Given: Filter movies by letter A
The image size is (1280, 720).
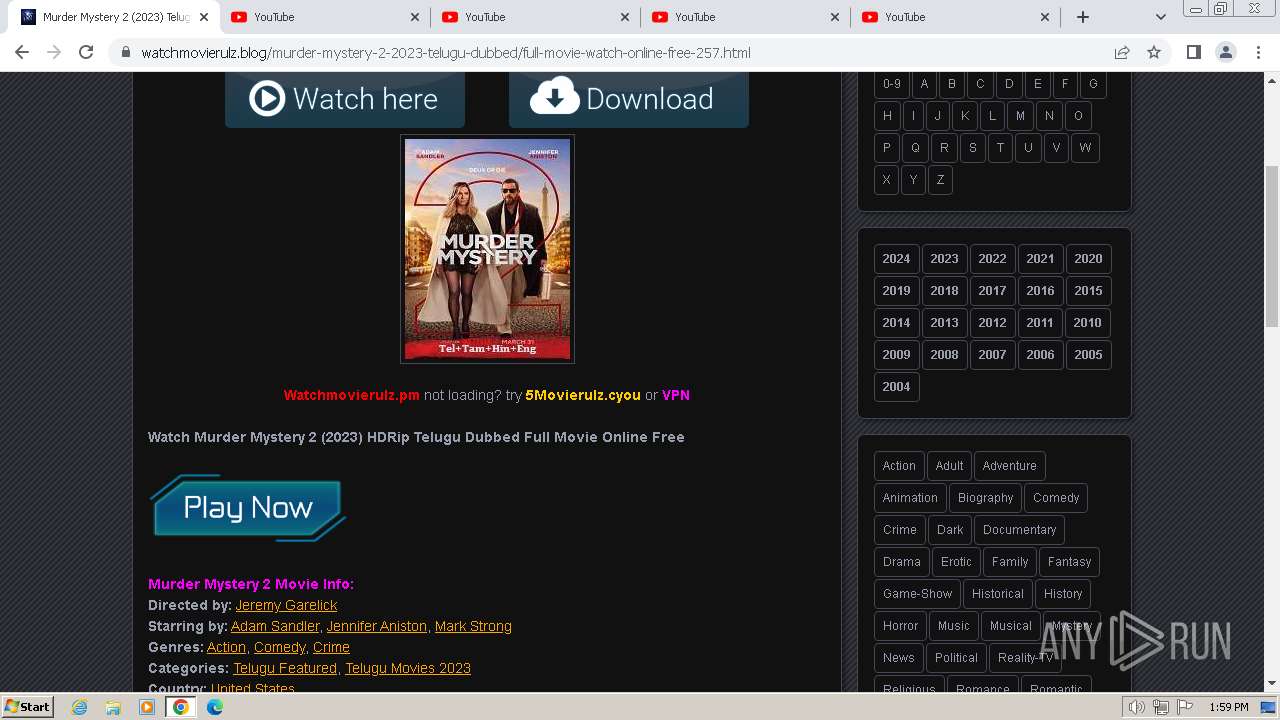Looking at the screenshot, I should [924, 84].
